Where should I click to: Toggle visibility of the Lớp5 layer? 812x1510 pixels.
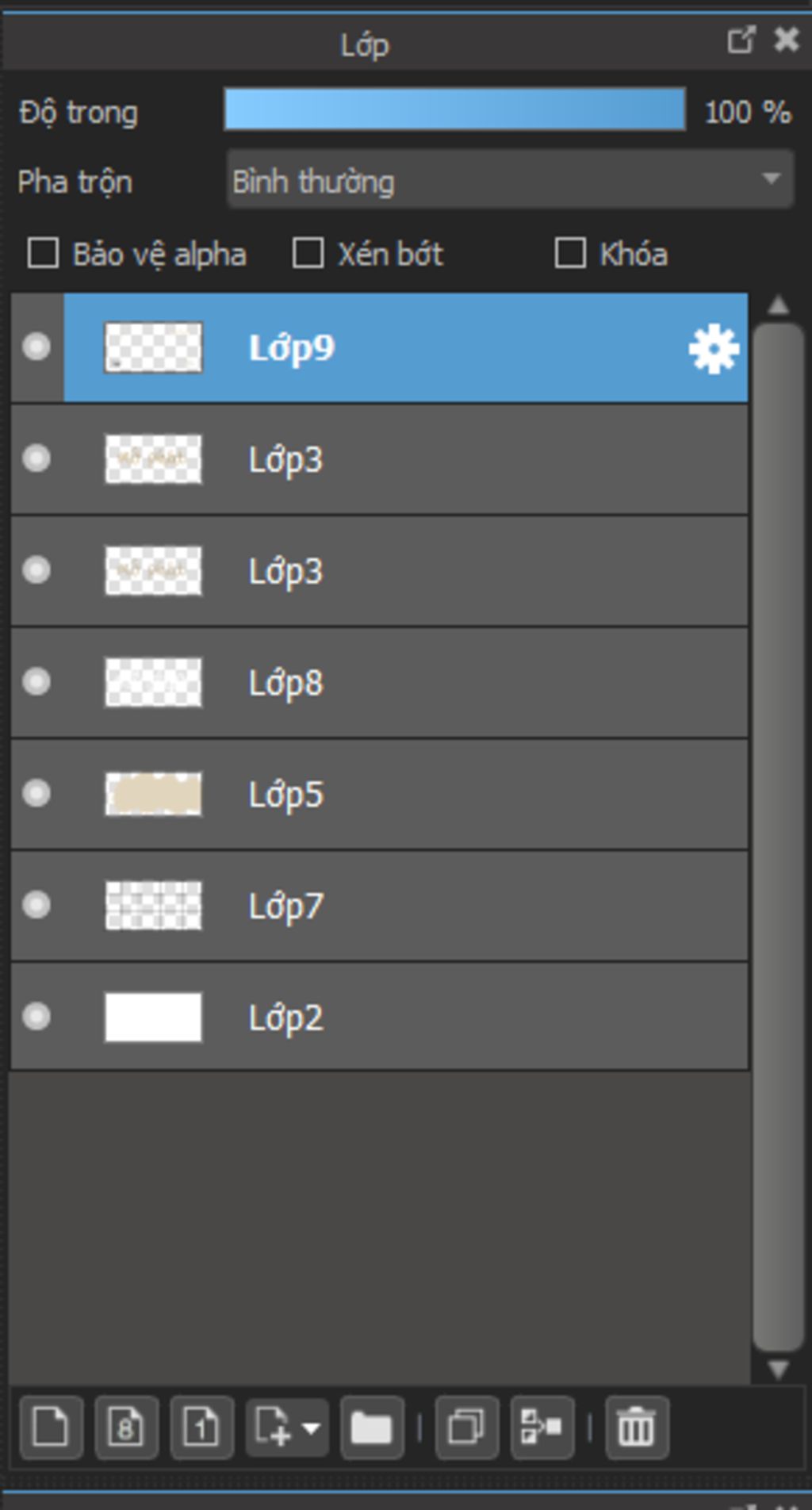tap(36, 793)
